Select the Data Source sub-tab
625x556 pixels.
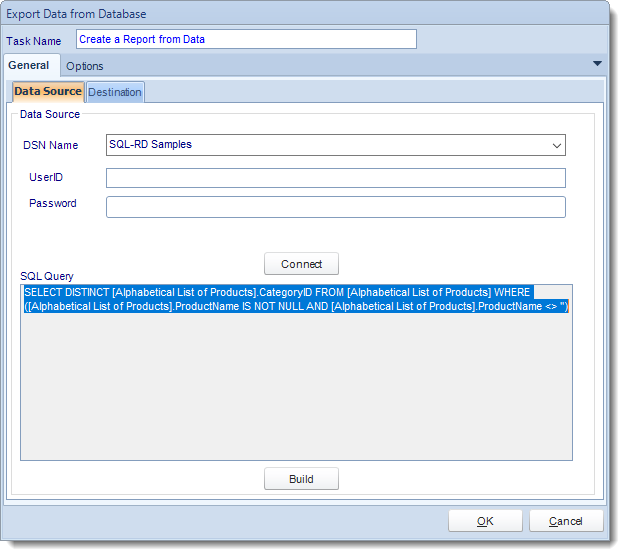[x=48, y=92]
